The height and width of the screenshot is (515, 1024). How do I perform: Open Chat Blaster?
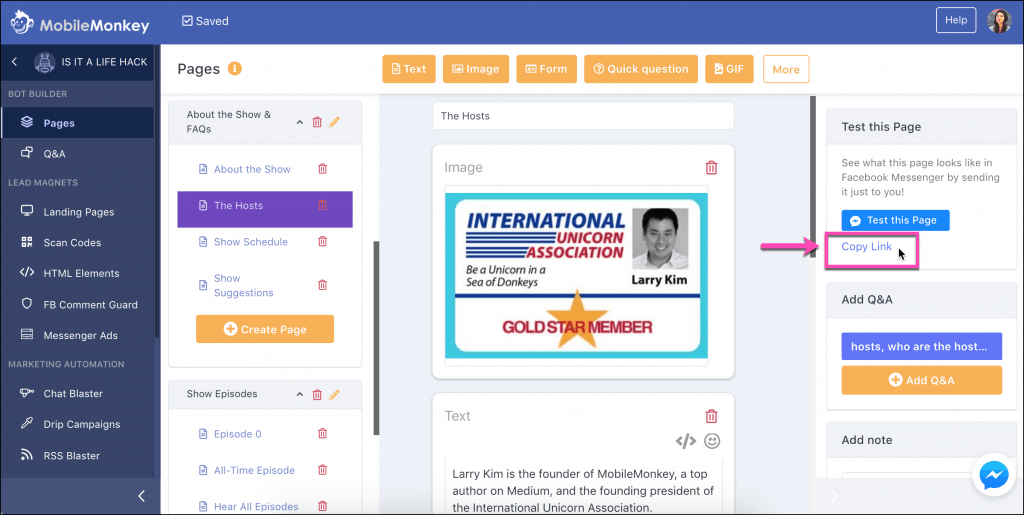[77, 394]
